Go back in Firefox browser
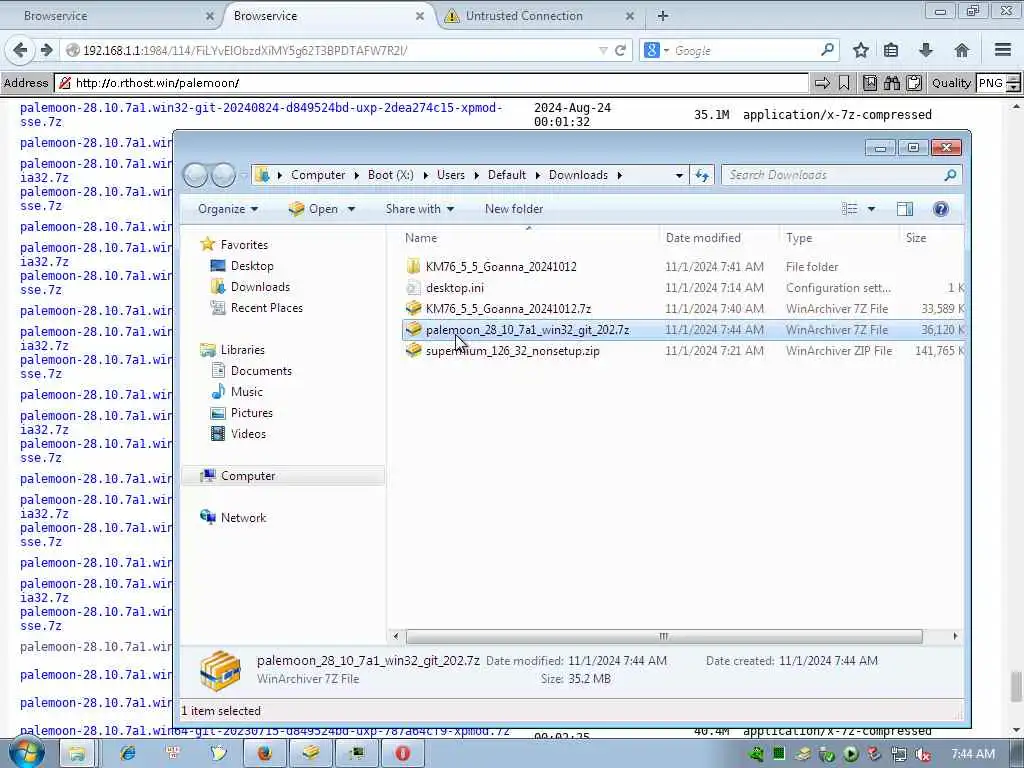 coord(20,50)
